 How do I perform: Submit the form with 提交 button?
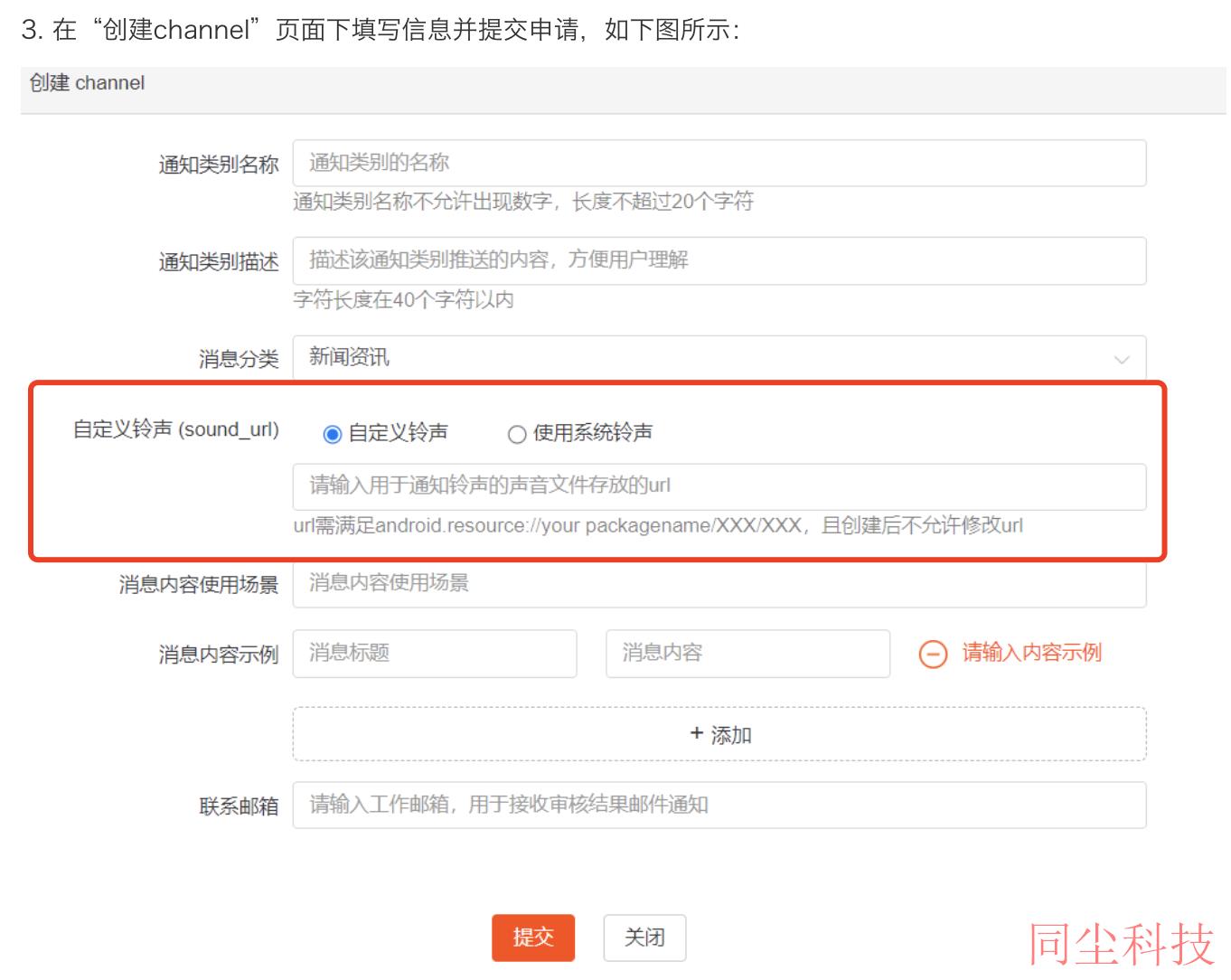(533, 938)
